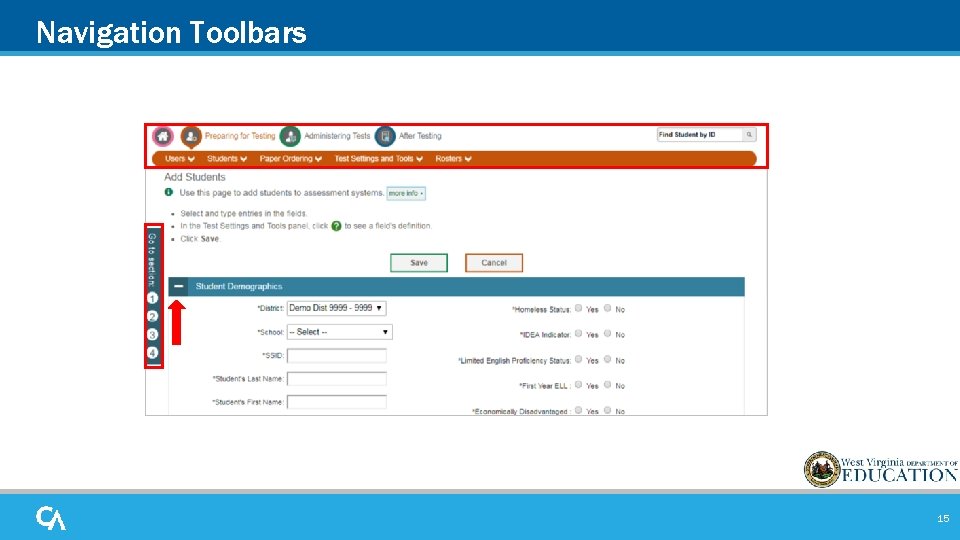The image size is (960, 540).
Task: Open the Test Settings and Tools menu
Action: 378,159
